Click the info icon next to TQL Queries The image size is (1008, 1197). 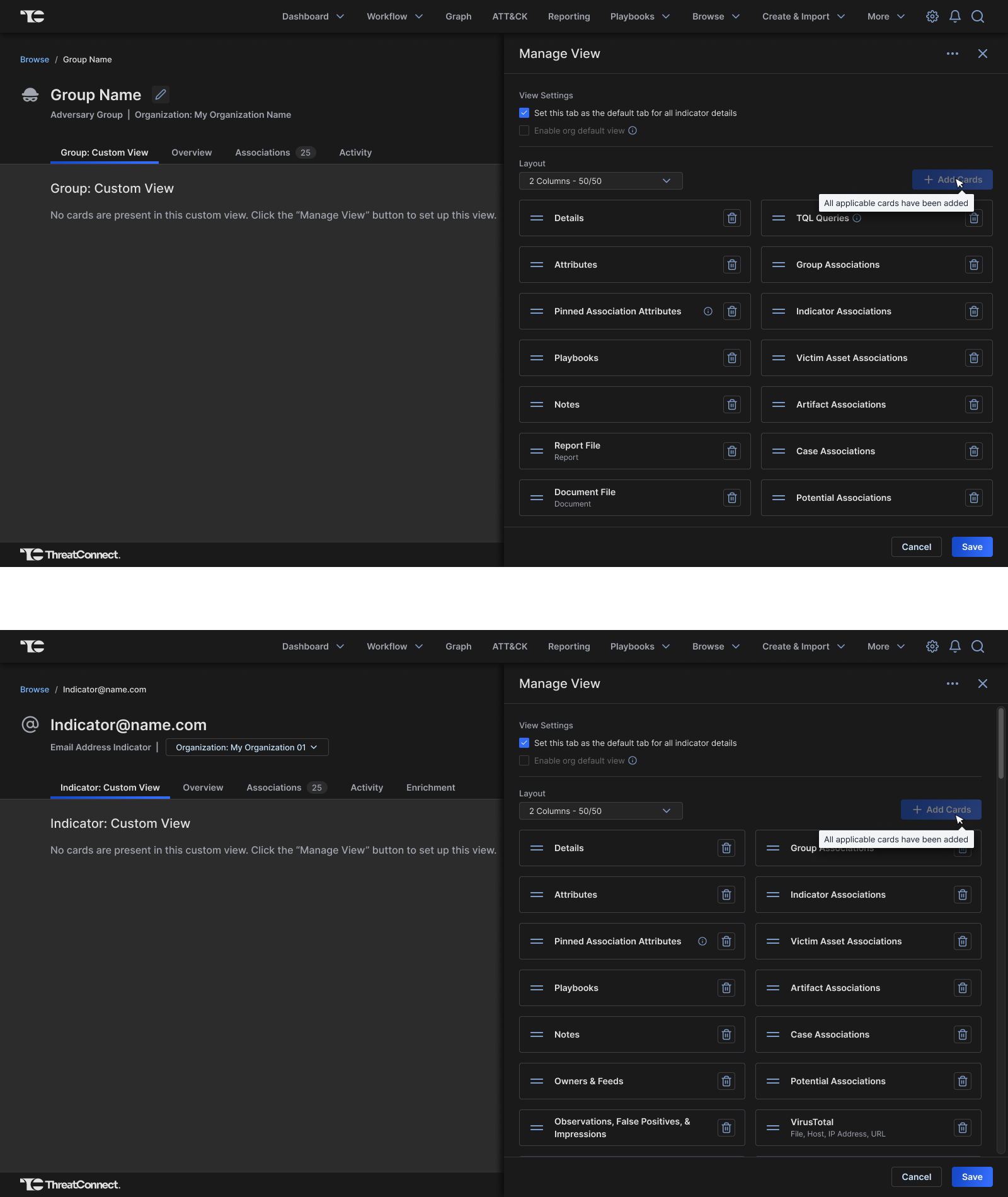click(857, 218)
